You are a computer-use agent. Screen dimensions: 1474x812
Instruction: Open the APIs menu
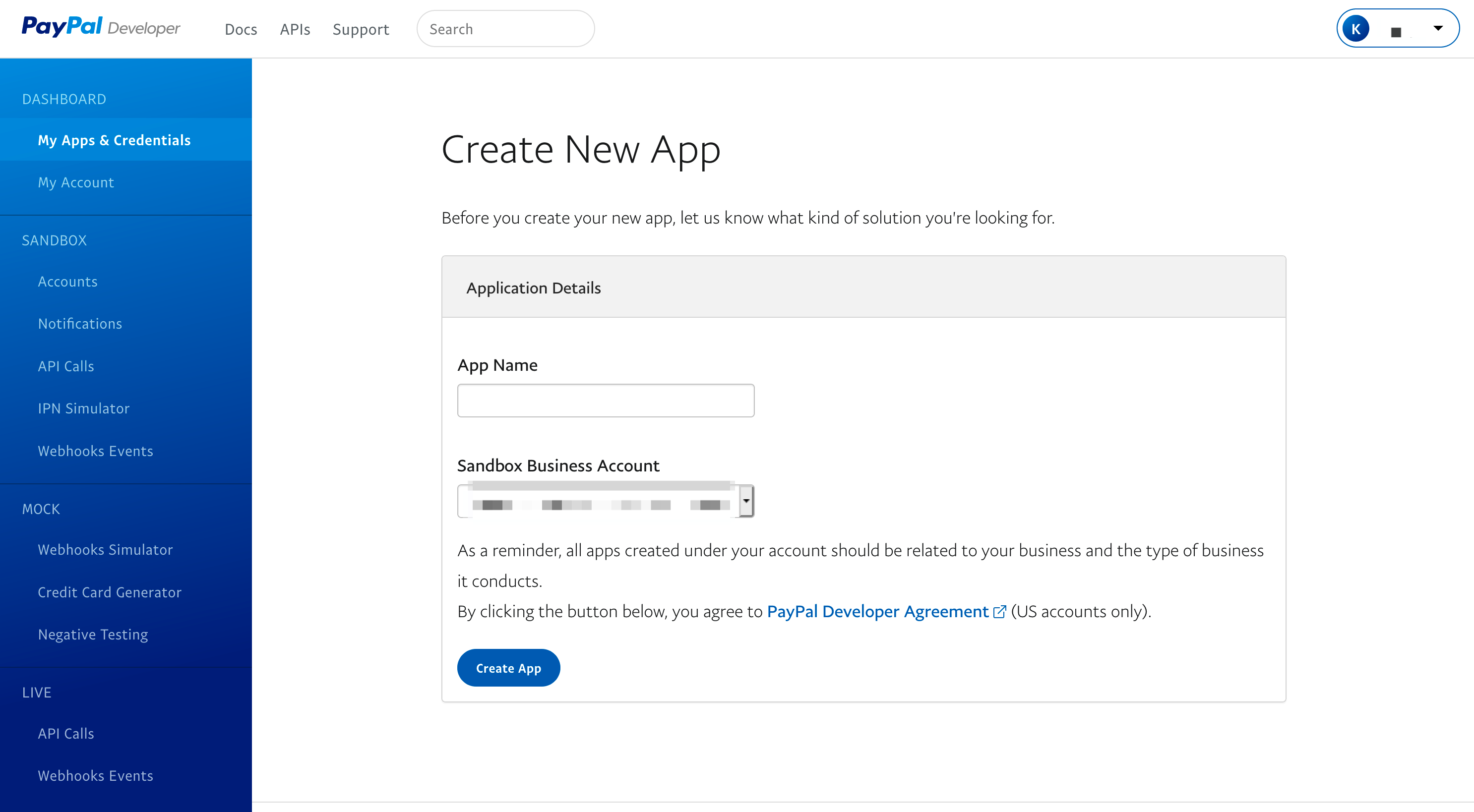pos(295,29)
